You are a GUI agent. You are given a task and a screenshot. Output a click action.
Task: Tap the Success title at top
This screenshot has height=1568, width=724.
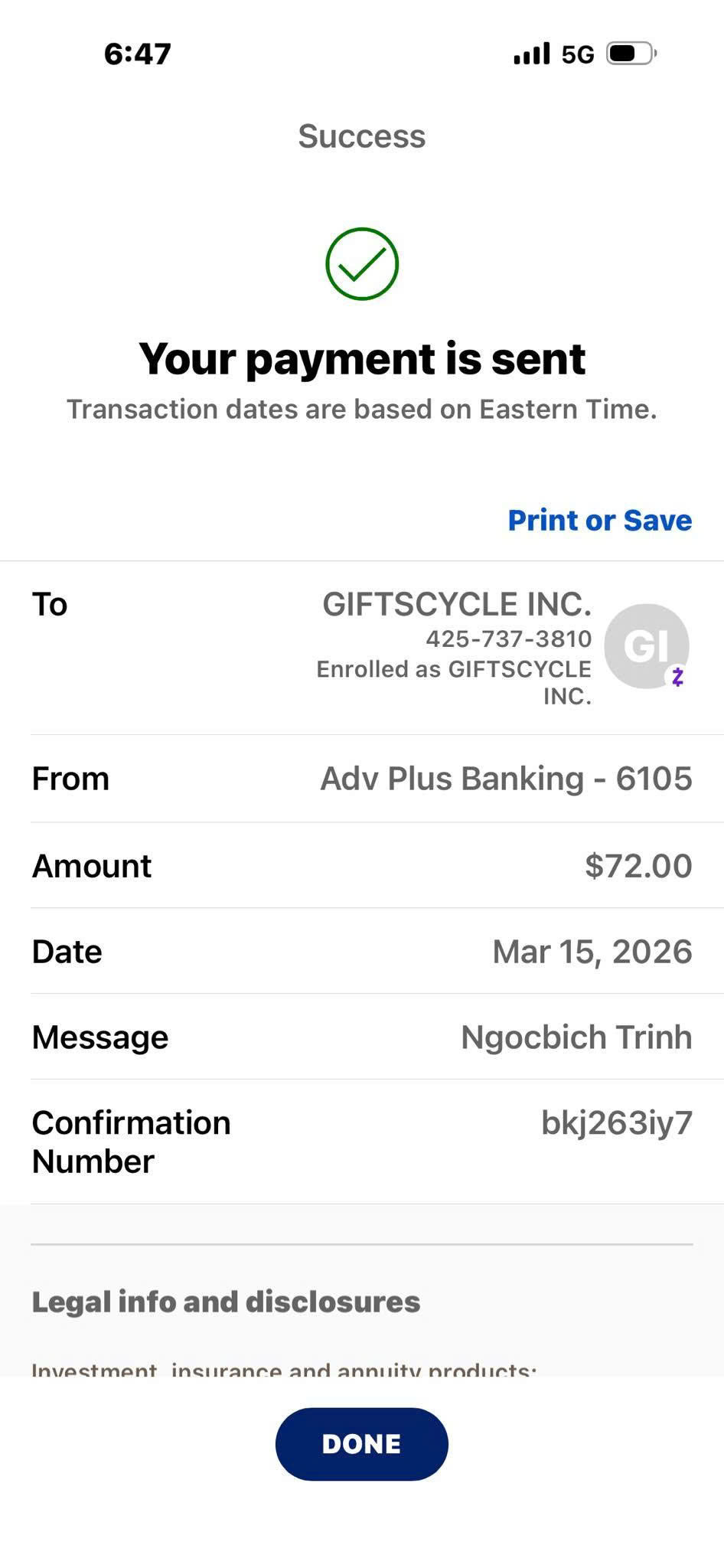click(362, 136)
